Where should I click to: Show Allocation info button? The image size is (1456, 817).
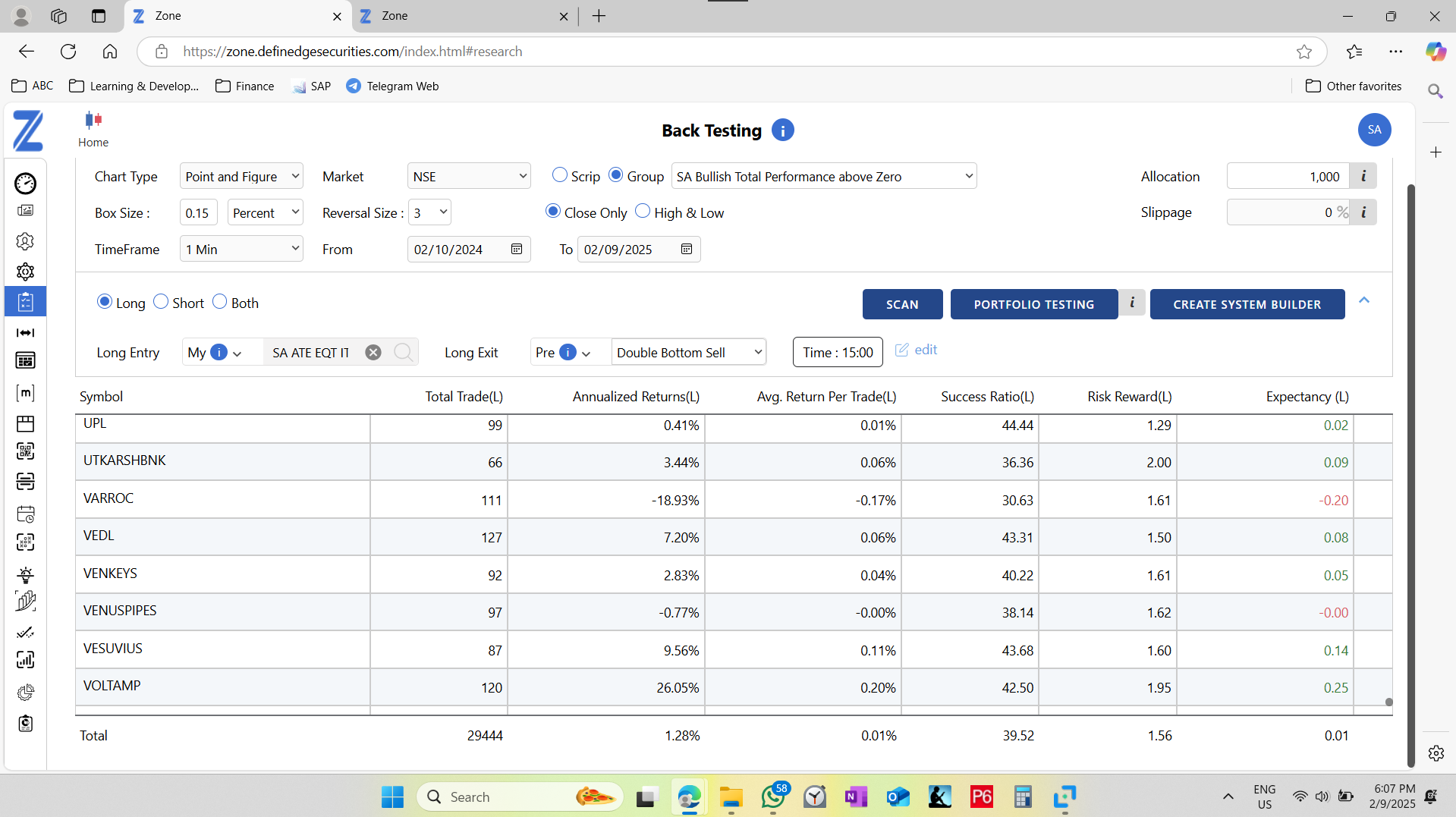coord(1363,176)
